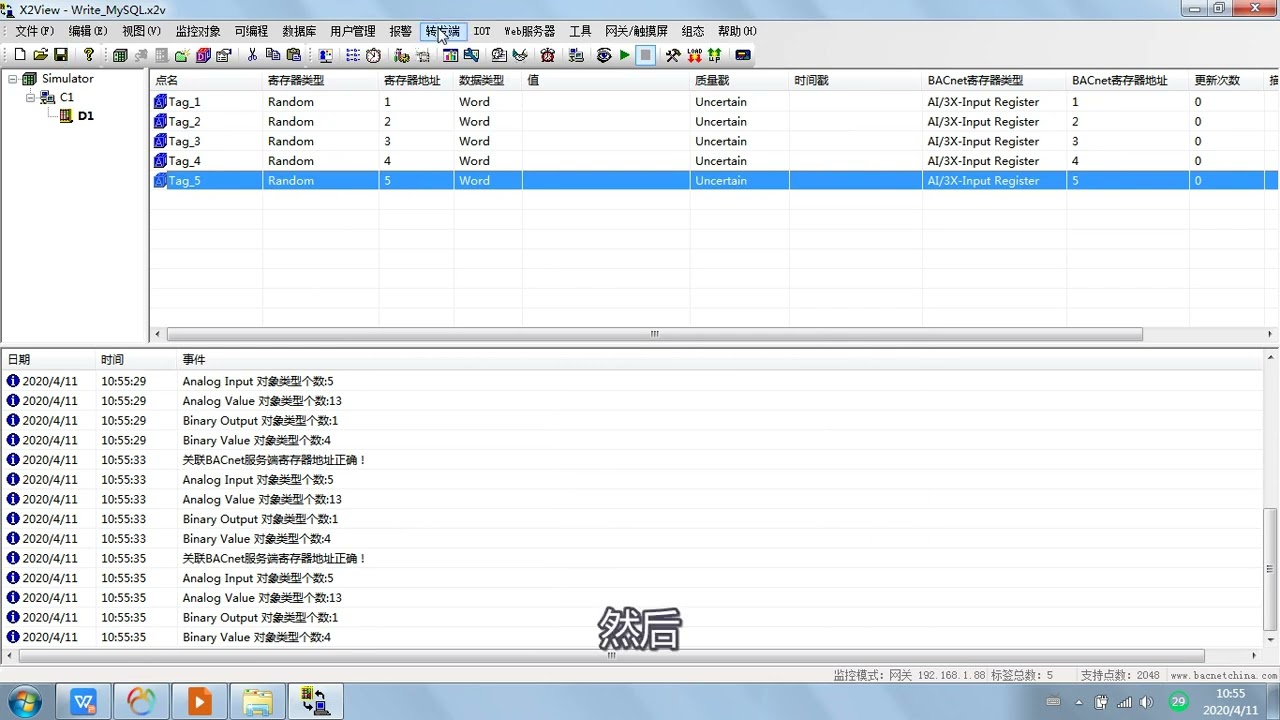The image size is (1280, 720).
Task: Save the project with the floppy icon
Action: point(61,55)
